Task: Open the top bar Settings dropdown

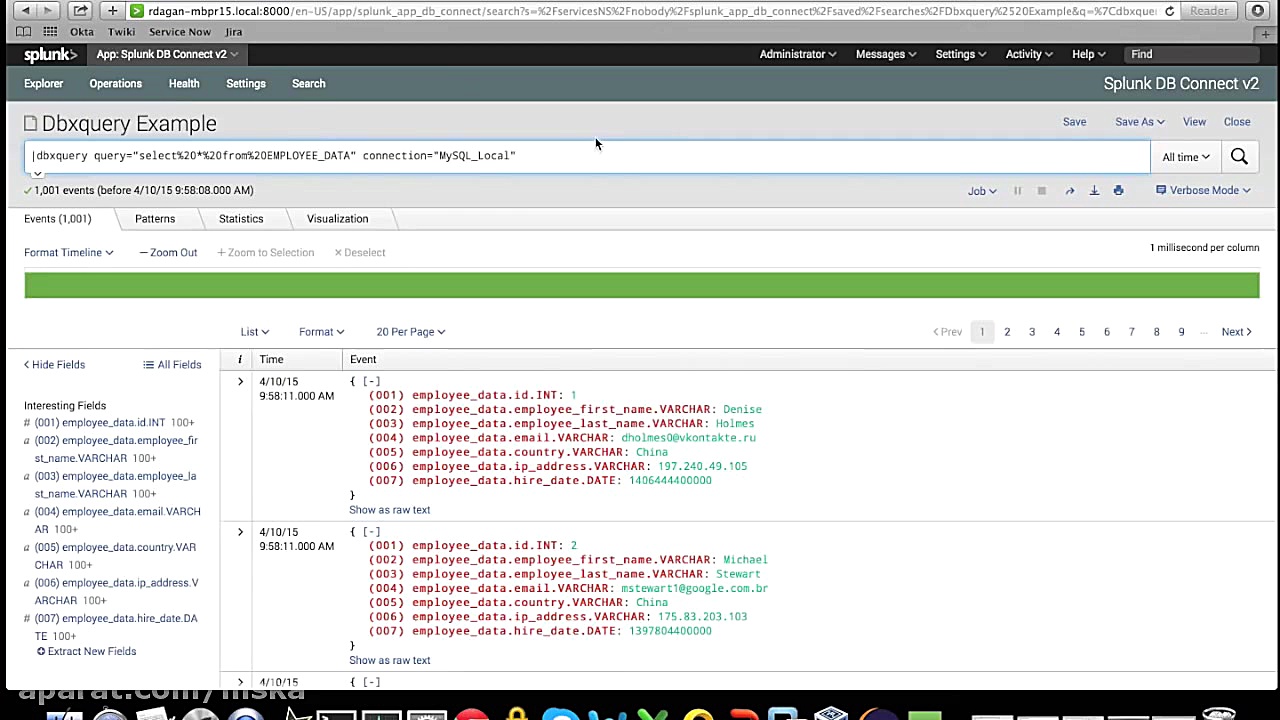Action: pyautogui.click(x=960, y=54)
